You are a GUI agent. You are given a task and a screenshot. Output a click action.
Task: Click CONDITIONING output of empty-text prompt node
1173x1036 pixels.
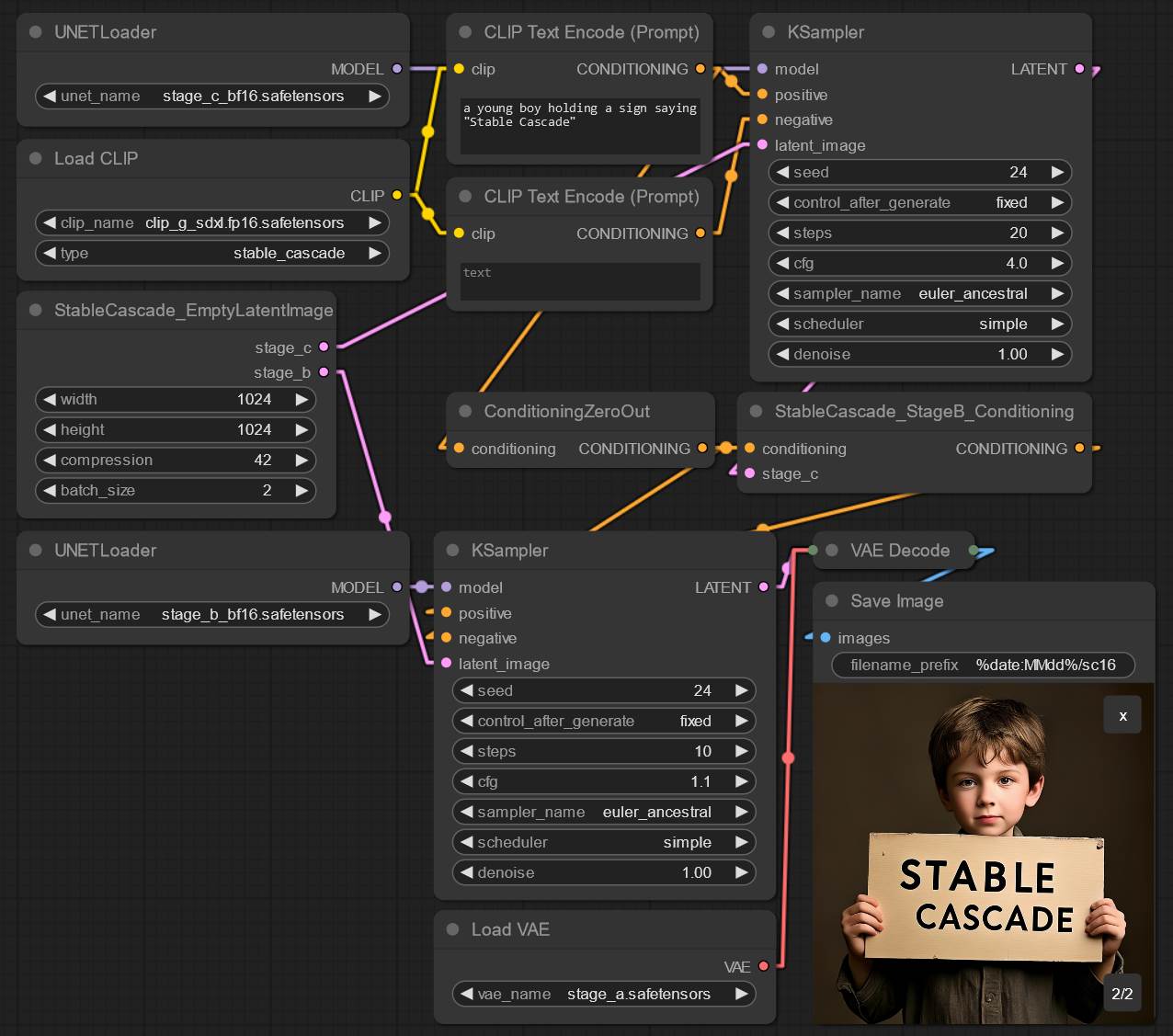[700, 233]
